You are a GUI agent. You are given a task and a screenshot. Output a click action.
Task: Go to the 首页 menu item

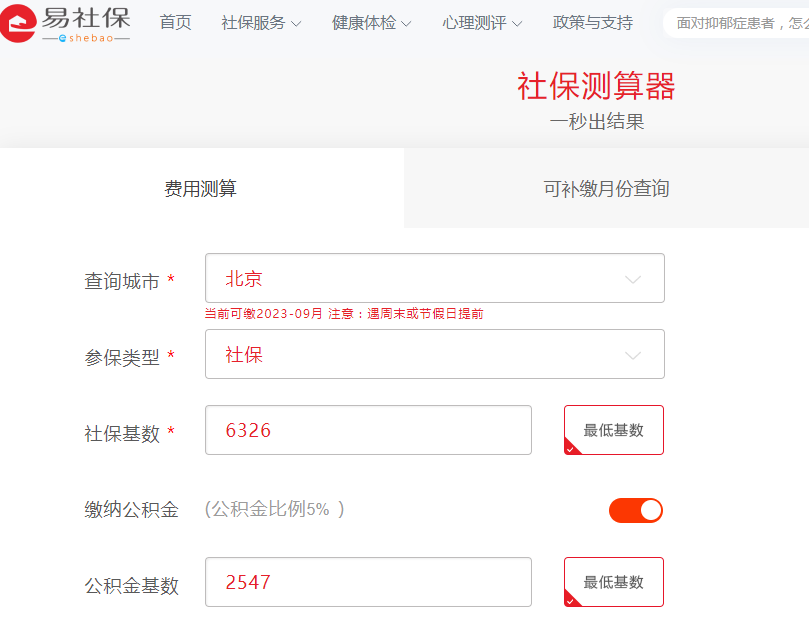[175, 23]
